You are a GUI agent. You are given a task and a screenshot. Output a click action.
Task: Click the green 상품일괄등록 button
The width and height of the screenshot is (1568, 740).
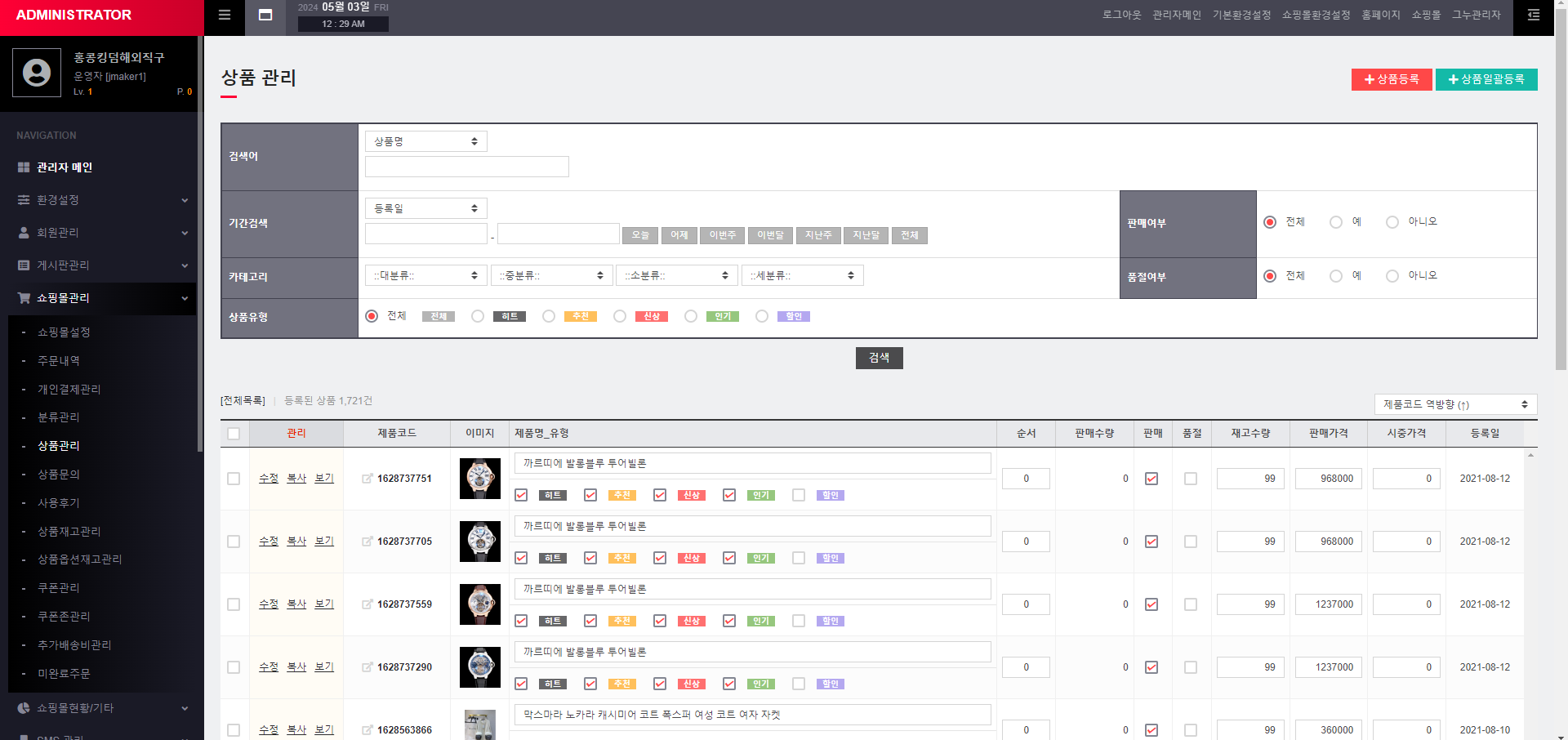pyautogui.click(x=1486, y=79)
